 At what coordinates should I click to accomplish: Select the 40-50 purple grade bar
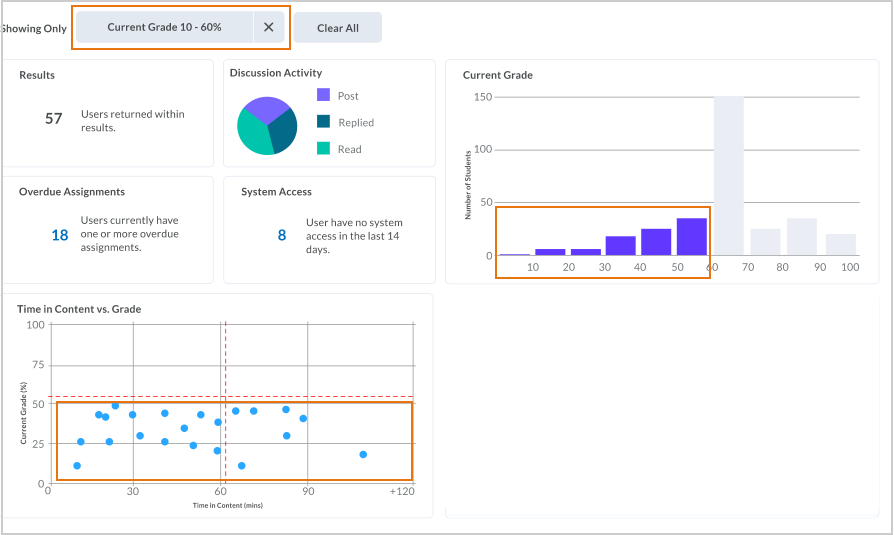[656, 242]
